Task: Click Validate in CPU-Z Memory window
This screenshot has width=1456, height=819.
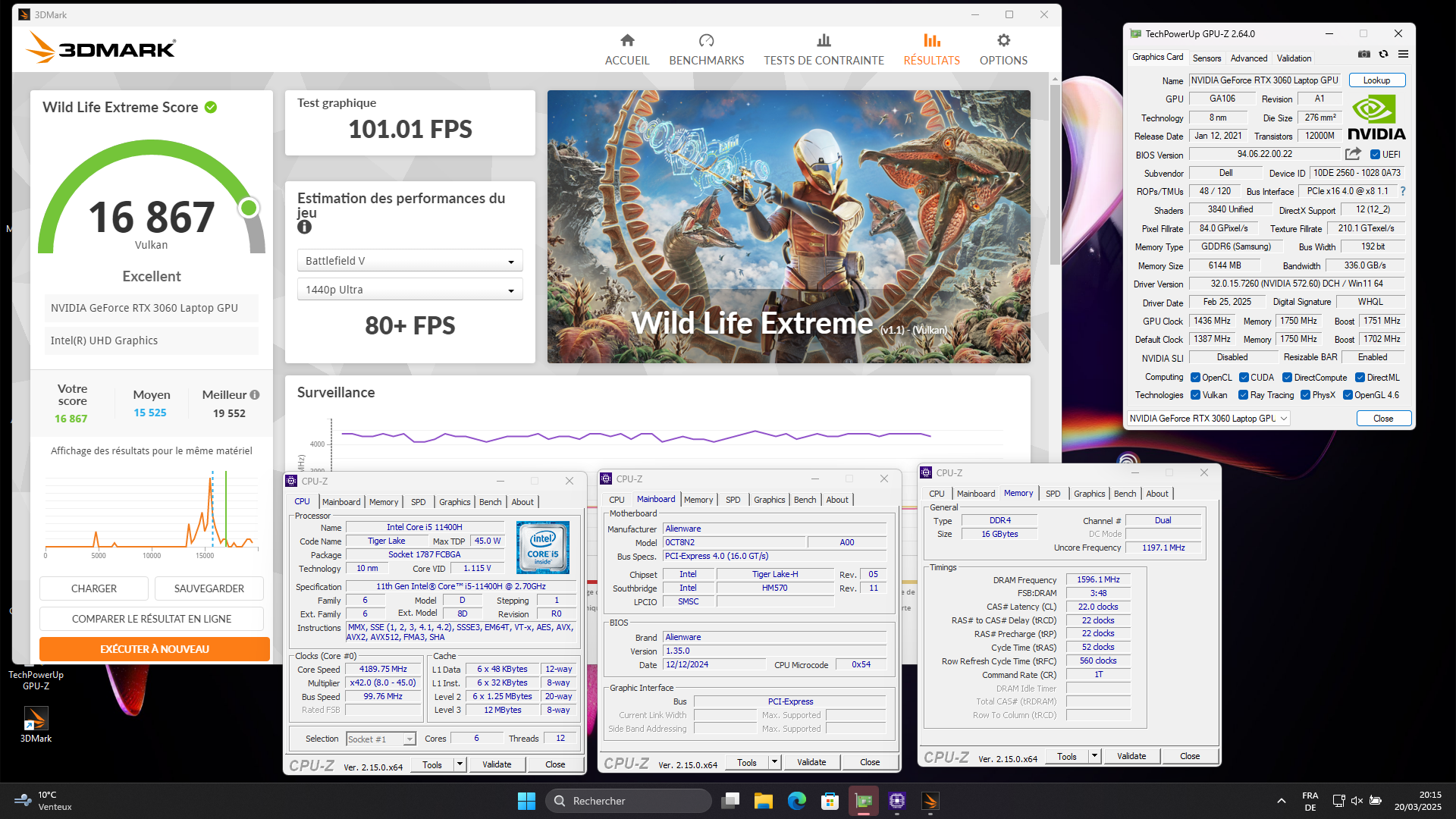Action: coord(1131,756)
